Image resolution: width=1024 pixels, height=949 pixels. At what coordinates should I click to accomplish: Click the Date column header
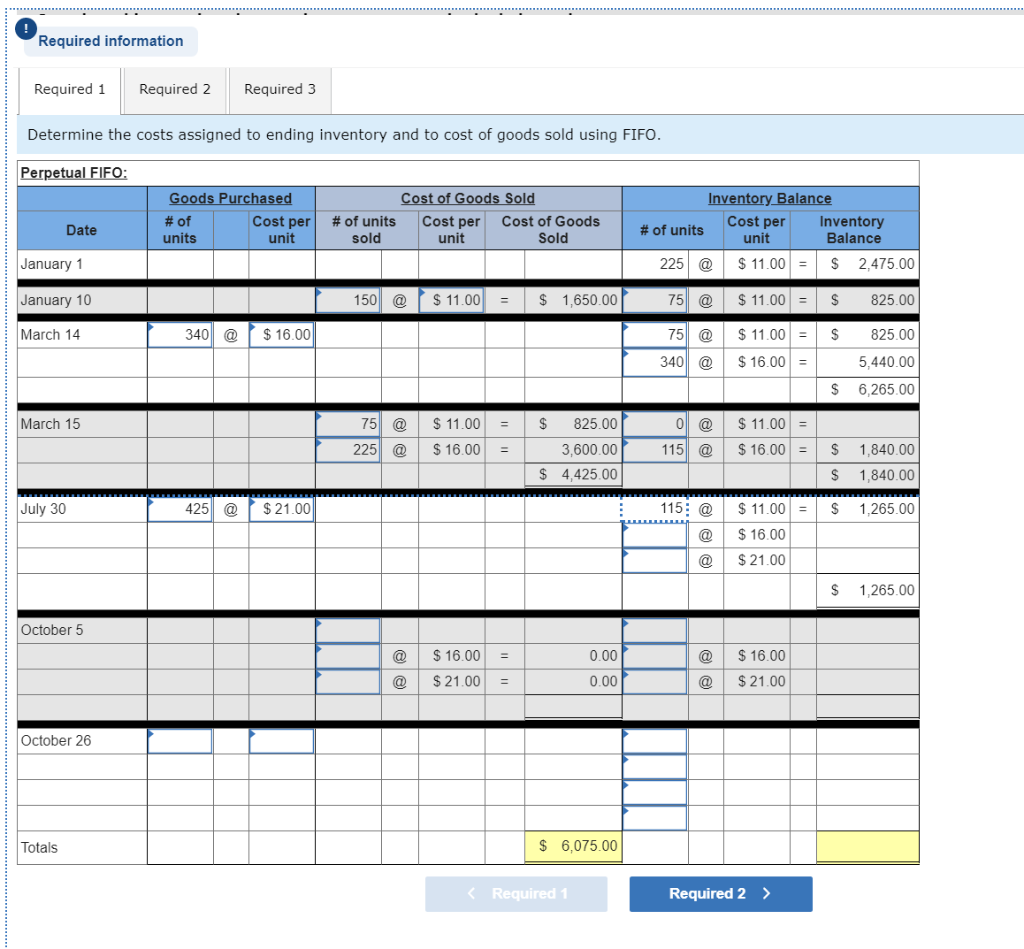click(82, 231)
